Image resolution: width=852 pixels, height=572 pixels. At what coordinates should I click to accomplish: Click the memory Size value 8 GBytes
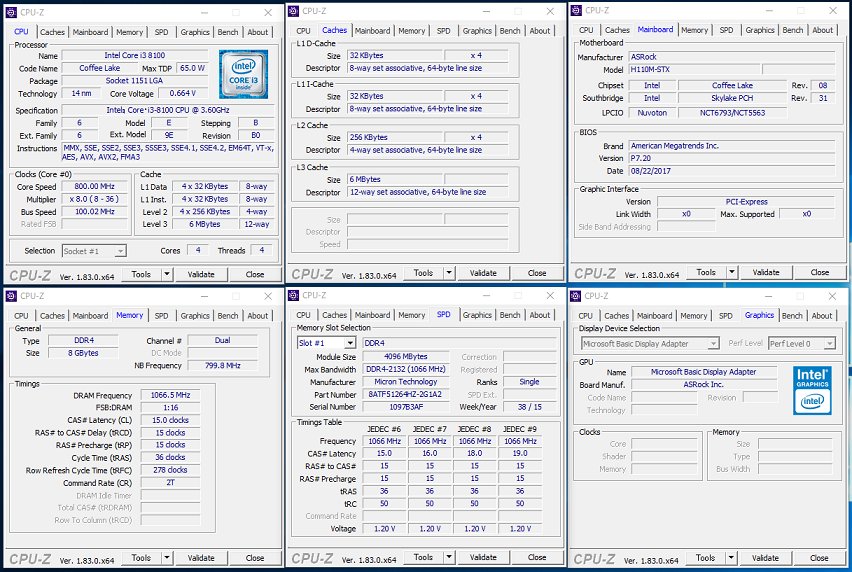tap(83, 353)
